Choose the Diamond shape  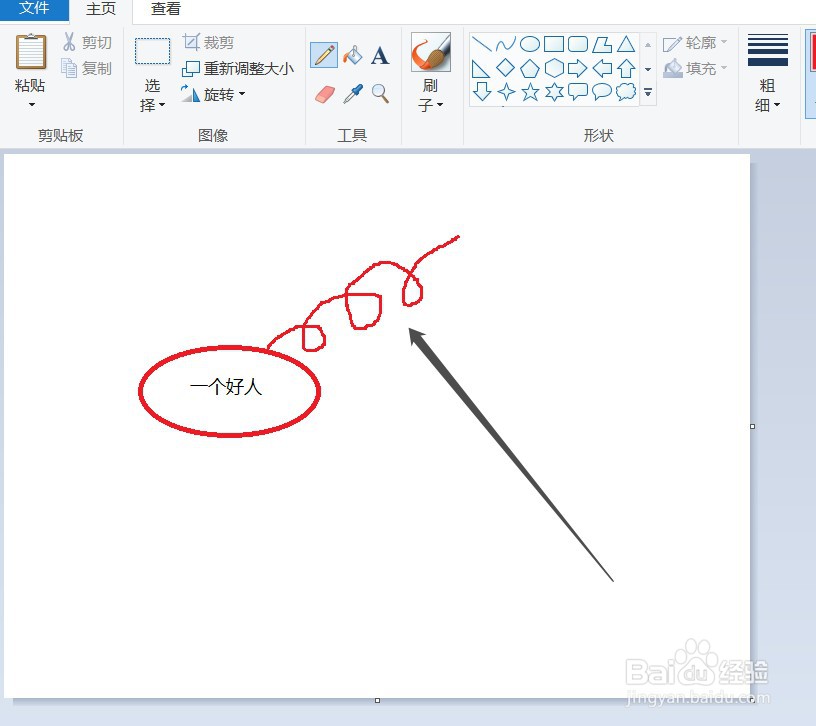coord(505,68)
